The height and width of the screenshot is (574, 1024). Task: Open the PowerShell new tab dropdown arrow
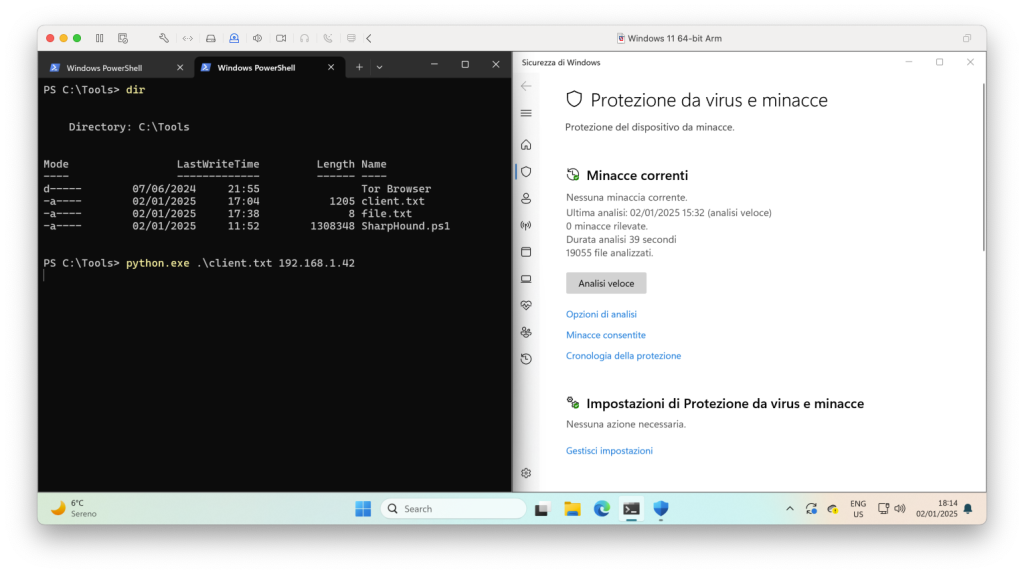(x=382, y=67)
